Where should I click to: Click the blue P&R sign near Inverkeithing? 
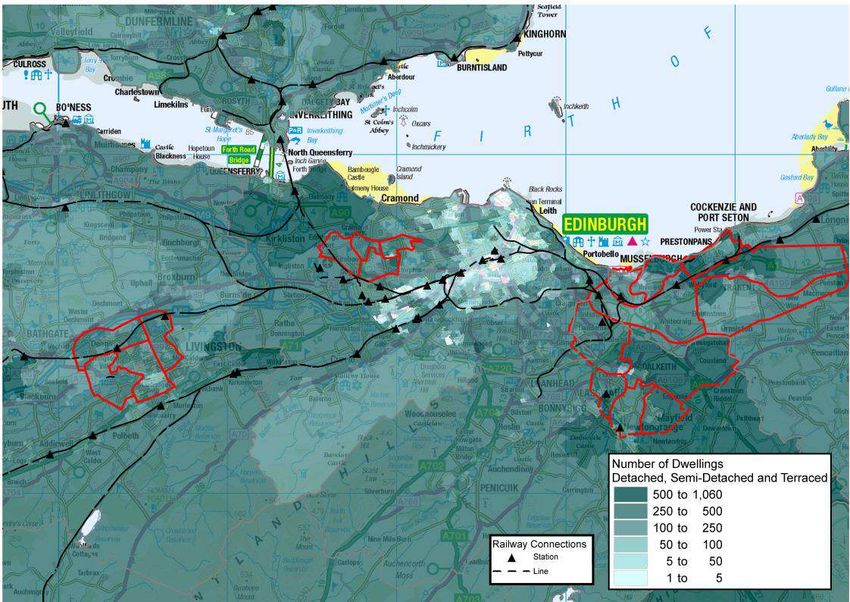pos(295,131)
